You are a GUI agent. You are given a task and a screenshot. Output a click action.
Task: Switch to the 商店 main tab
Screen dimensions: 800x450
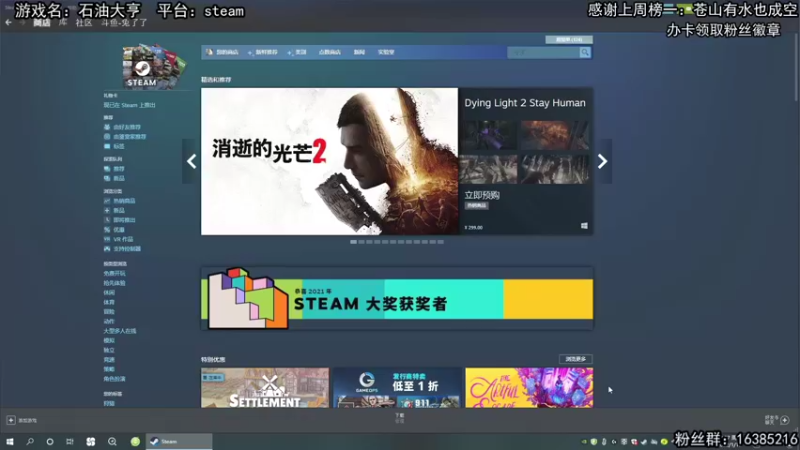pos(42,22)
